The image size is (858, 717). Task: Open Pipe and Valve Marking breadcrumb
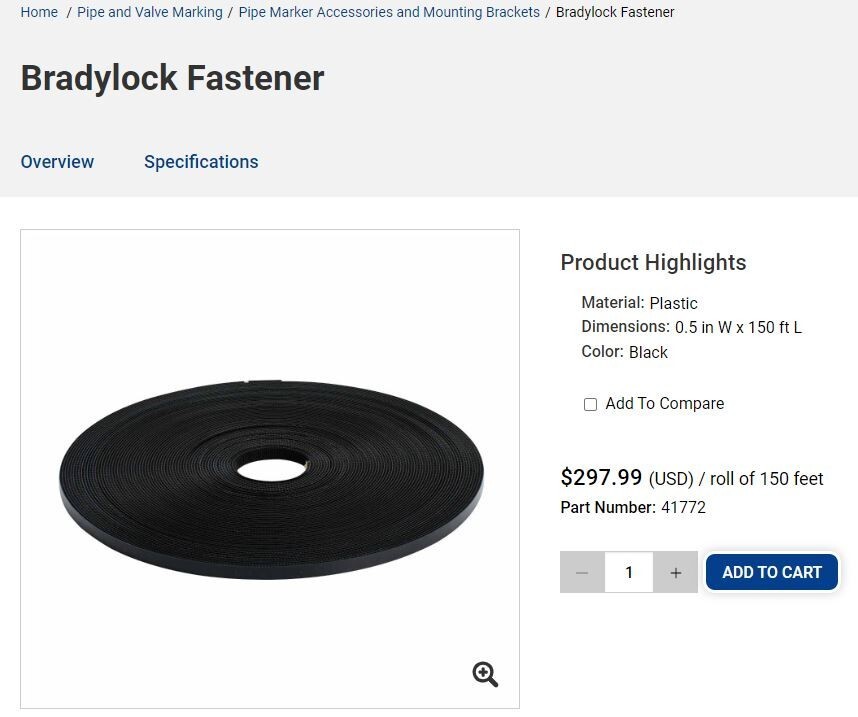[150, 12]
